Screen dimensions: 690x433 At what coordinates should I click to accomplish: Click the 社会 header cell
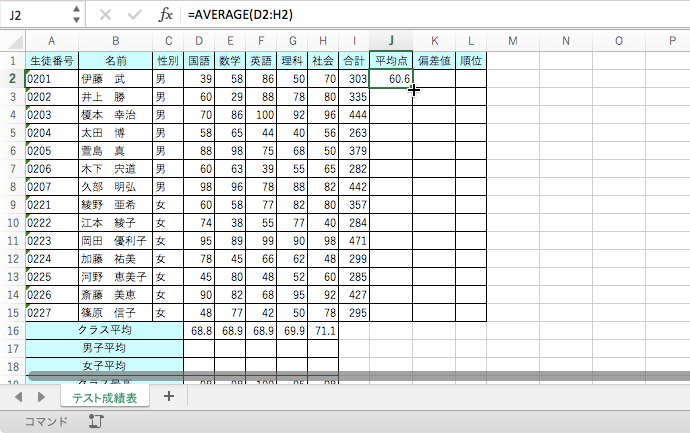click(x=323, y=61)
